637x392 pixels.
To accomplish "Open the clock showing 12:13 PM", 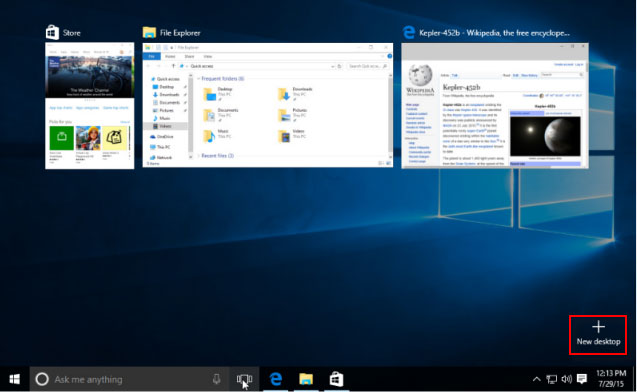I will click(x=611, y=379).
